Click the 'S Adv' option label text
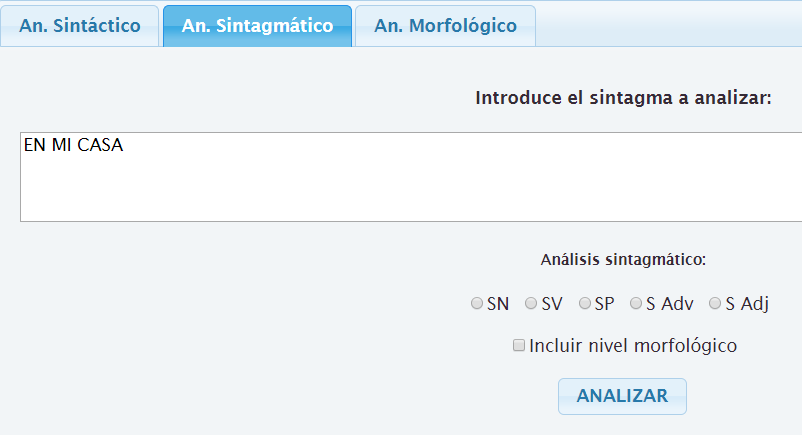The image size is (802, 435). (x=670, y=304)
